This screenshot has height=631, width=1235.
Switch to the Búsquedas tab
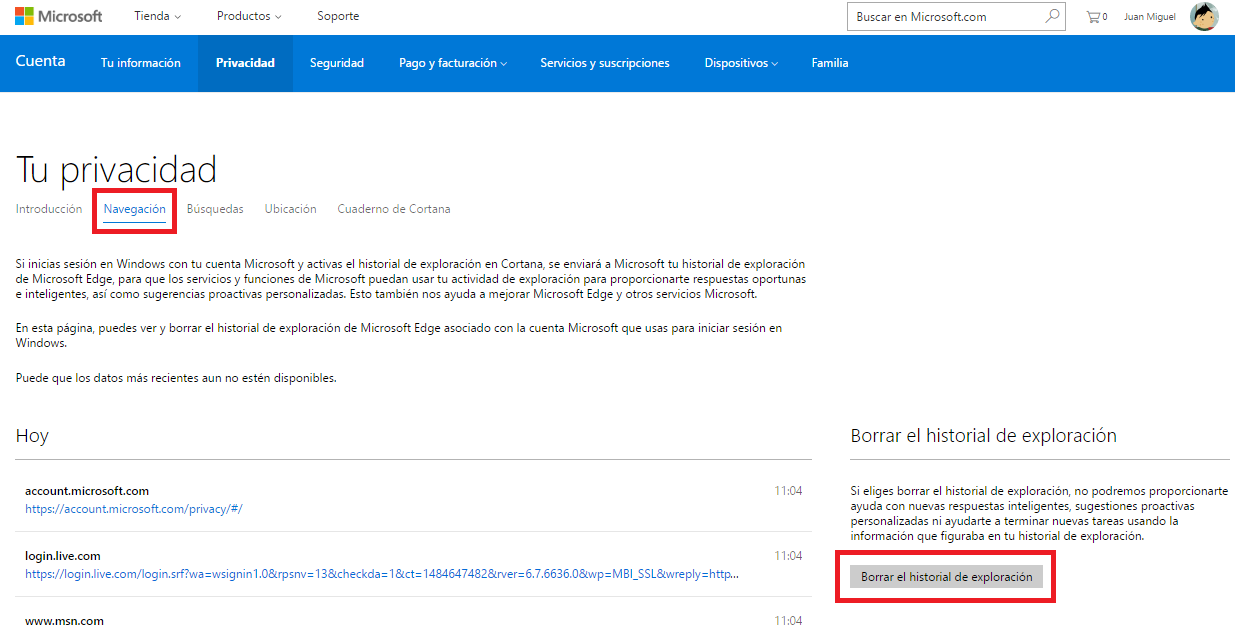tap(215, 209)
